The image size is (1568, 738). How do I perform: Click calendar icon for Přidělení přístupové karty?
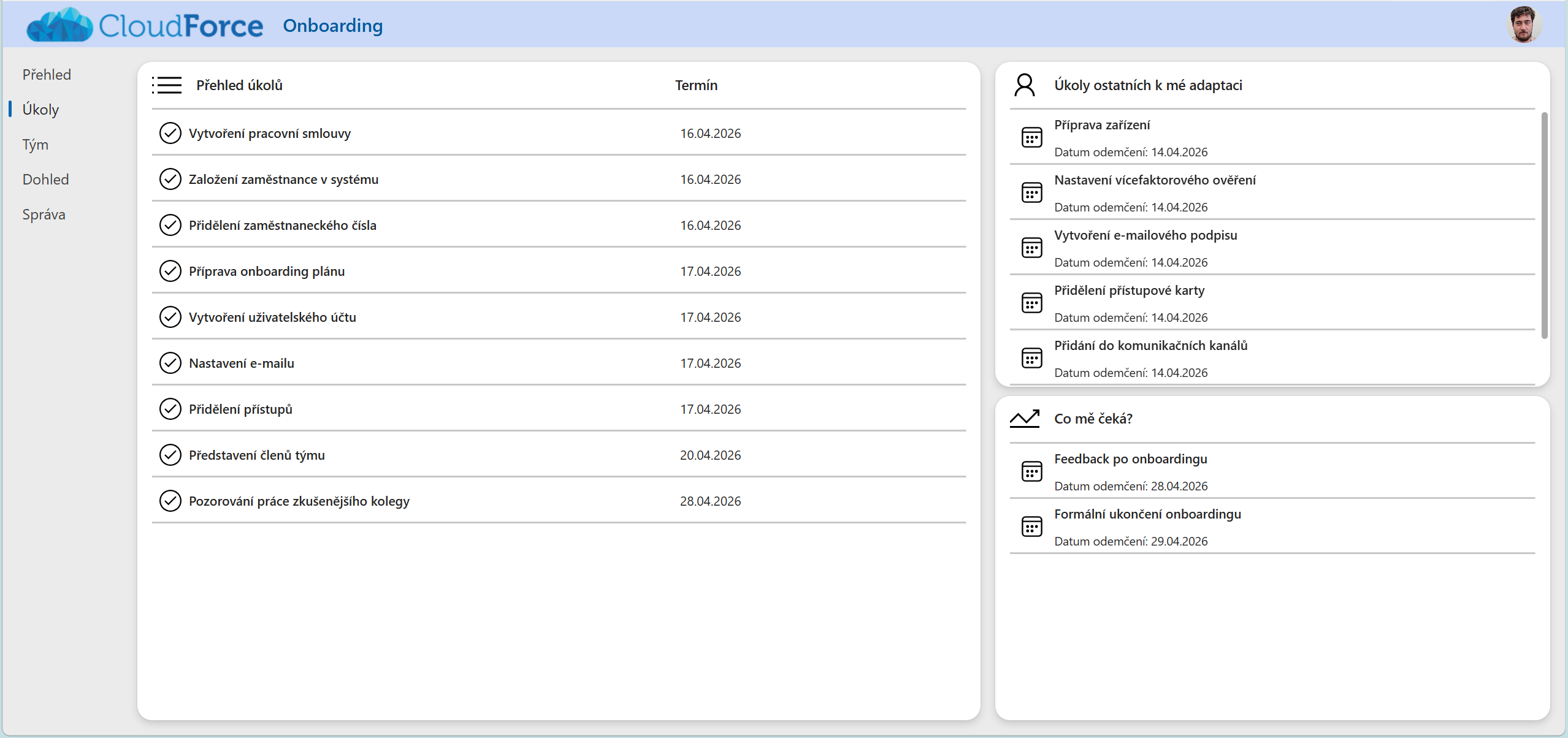coord(1031,303)
